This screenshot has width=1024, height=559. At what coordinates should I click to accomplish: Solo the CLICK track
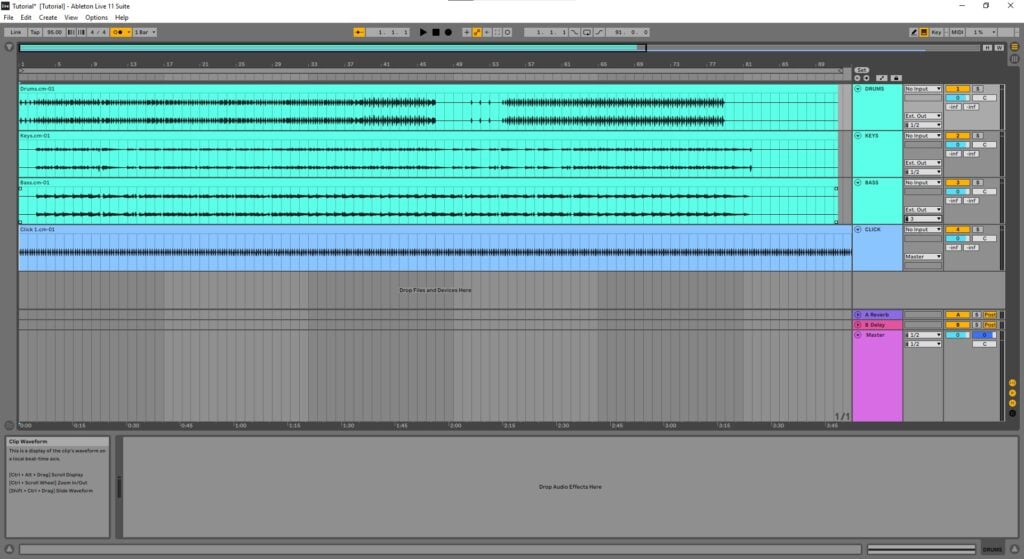[978, 230]
